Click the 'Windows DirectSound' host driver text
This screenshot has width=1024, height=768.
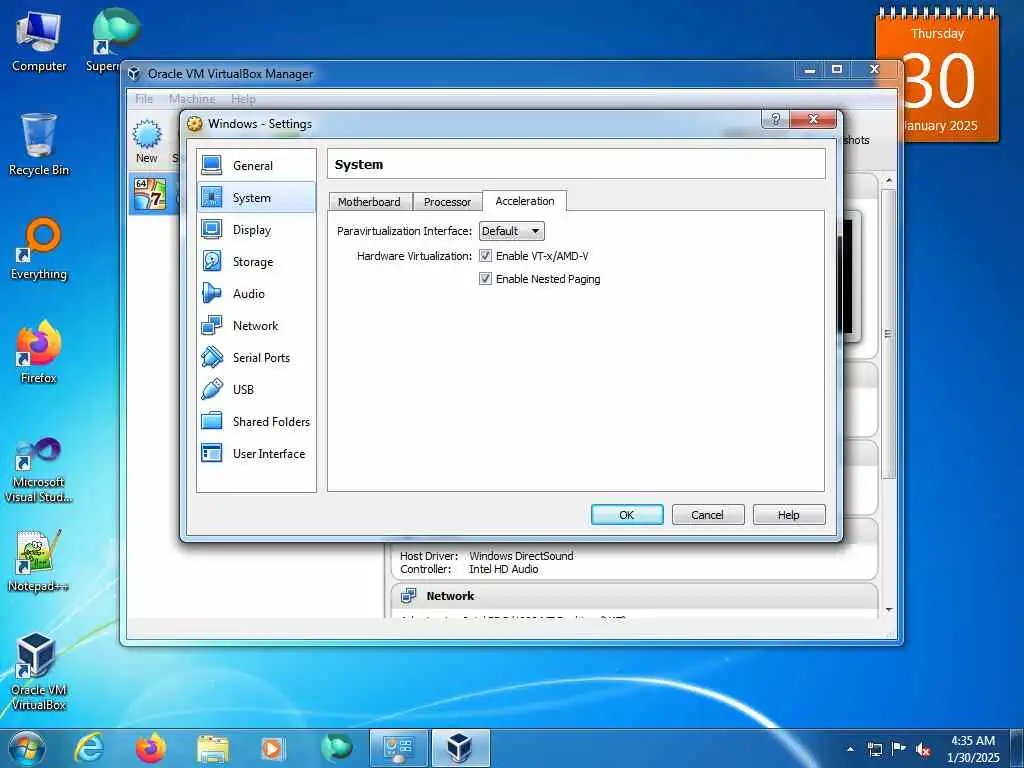[521, 556]
